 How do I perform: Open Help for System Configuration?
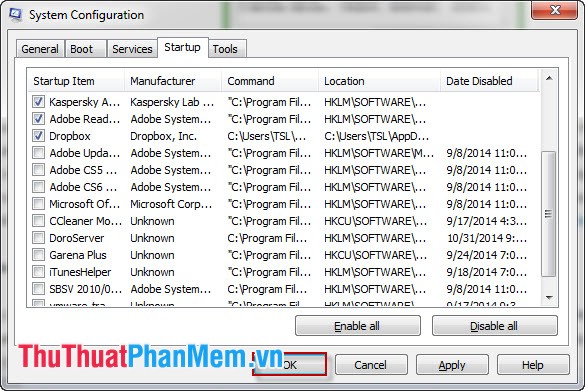[x=533, y=365]
